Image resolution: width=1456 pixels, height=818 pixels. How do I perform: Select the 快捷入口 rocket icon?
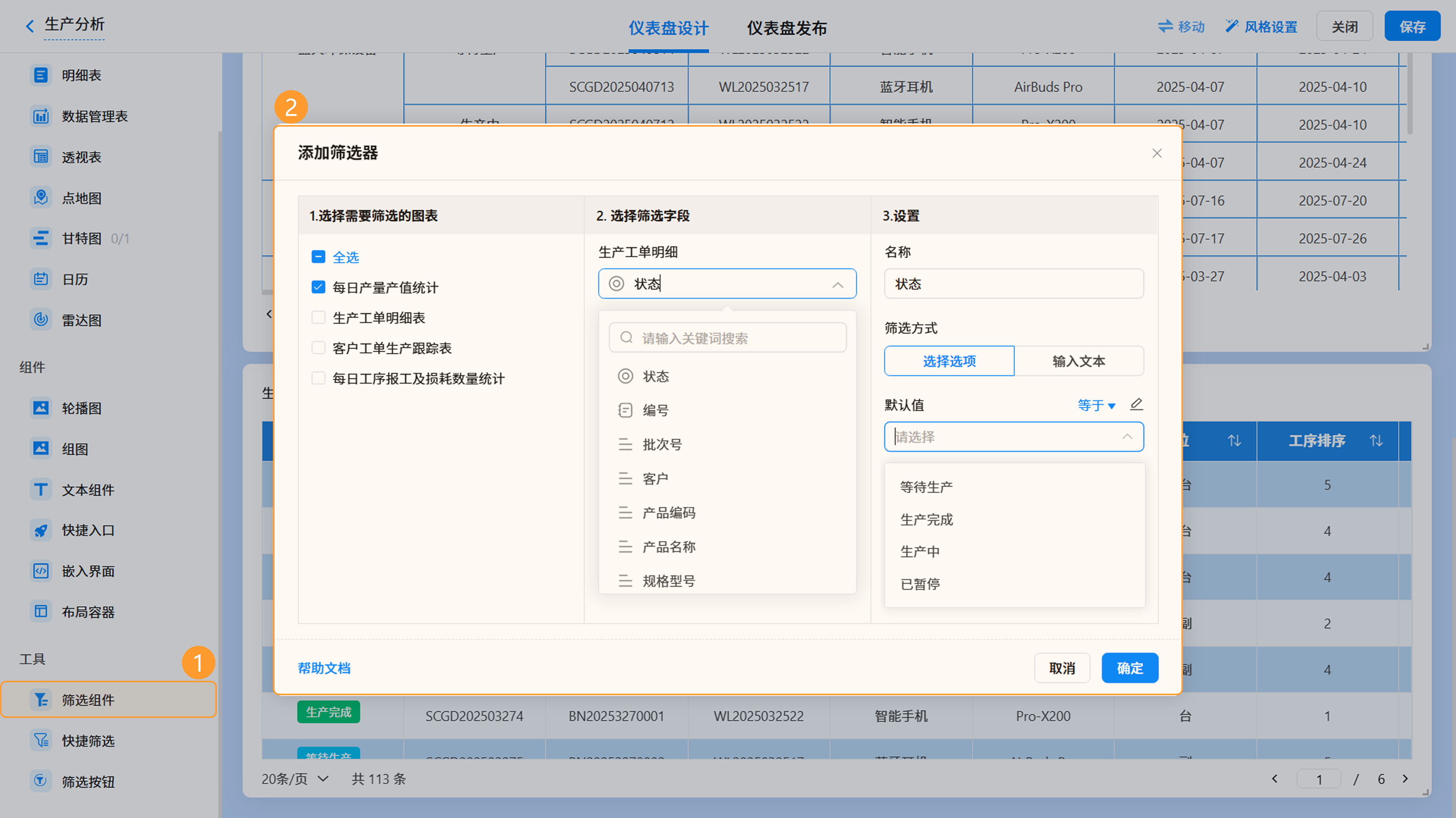pos(41,530)
